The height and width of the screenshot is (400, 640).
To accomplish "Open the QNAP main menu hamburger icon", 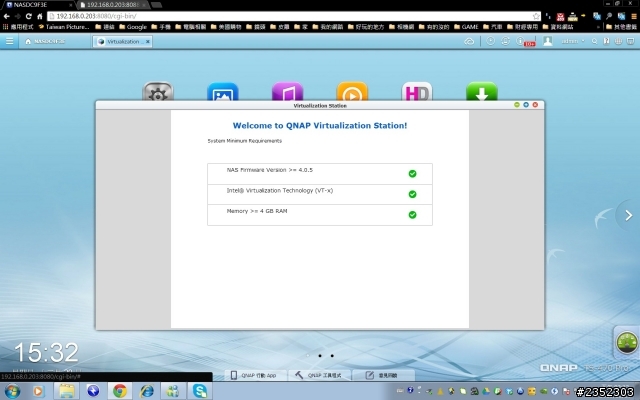I will pyautogui.click(x=9, y=41).
